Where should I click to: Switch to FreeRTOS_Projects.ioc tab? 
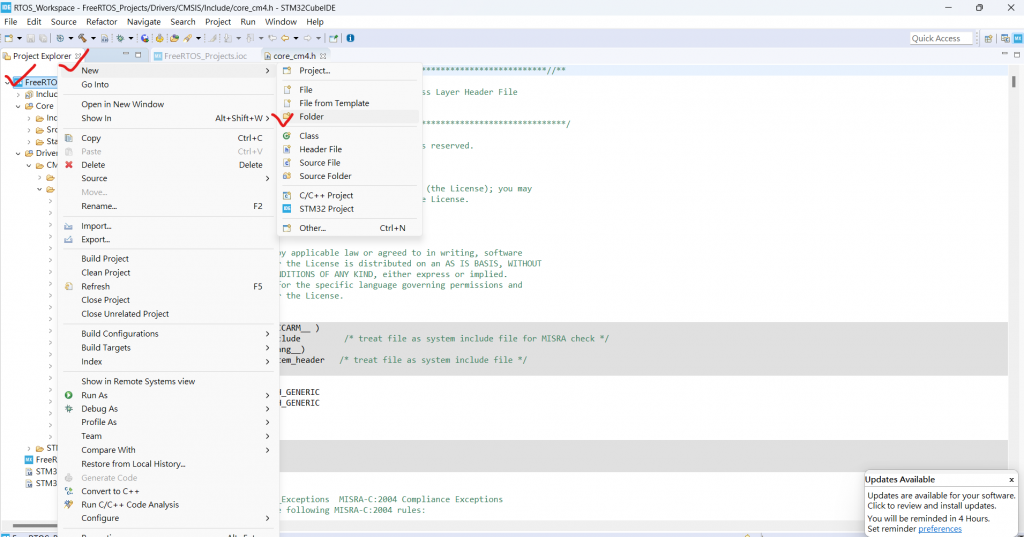click(x=200, y=56)
